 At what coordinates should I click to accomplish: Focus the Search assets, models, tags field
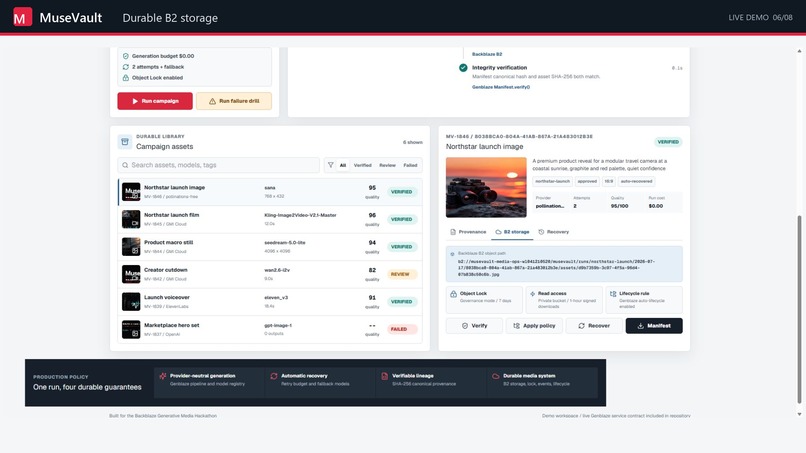point(218,165)
